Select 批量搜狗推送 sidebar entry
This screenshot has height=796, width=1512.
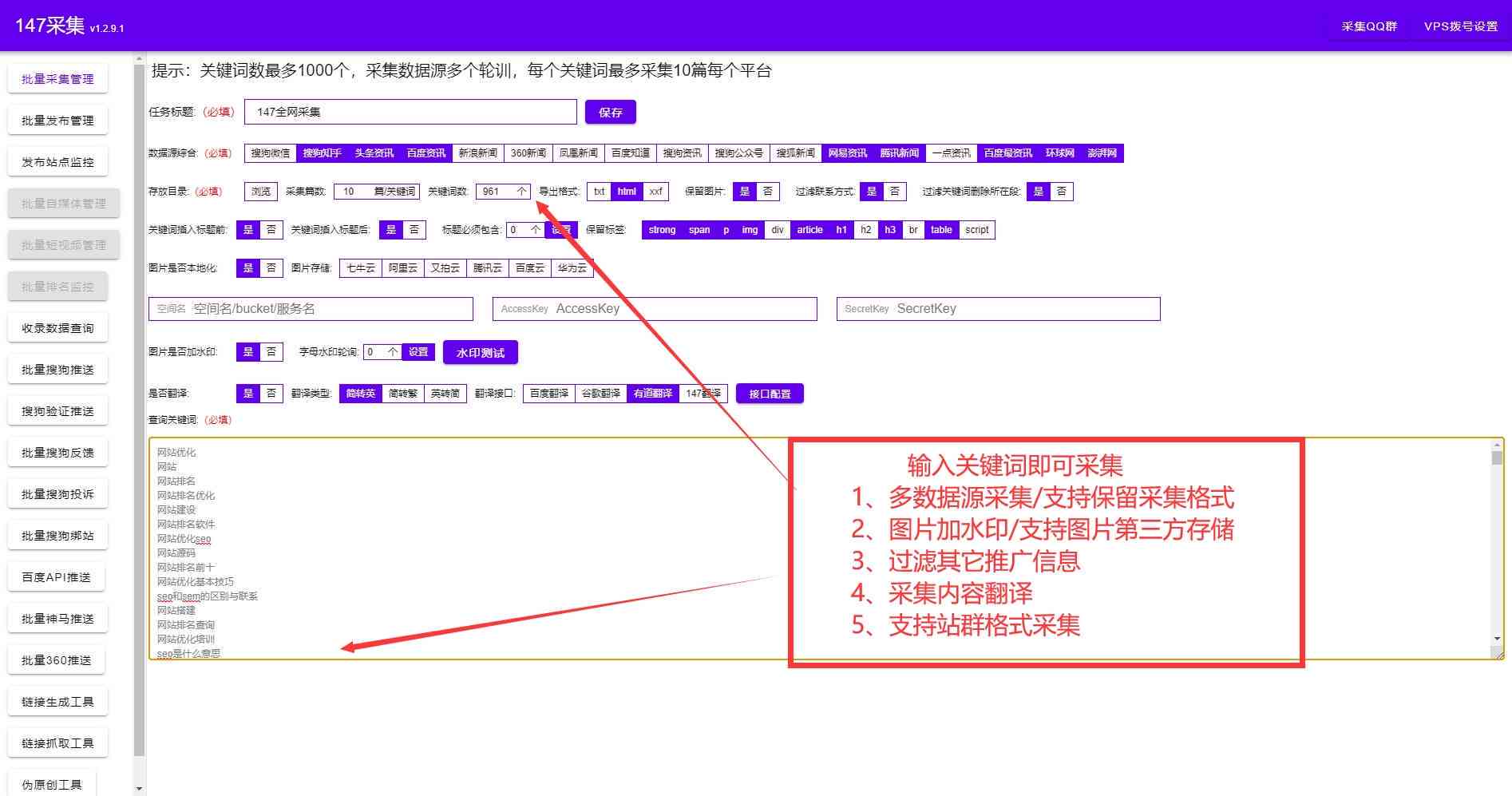pyautogui.click(x=57, y=370)
